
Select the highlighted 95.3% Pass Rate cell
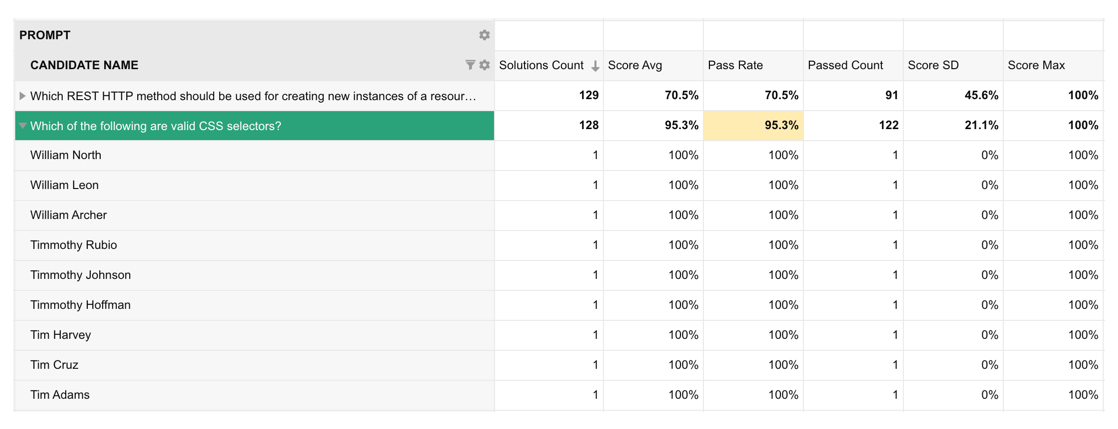tap(753, 125)
